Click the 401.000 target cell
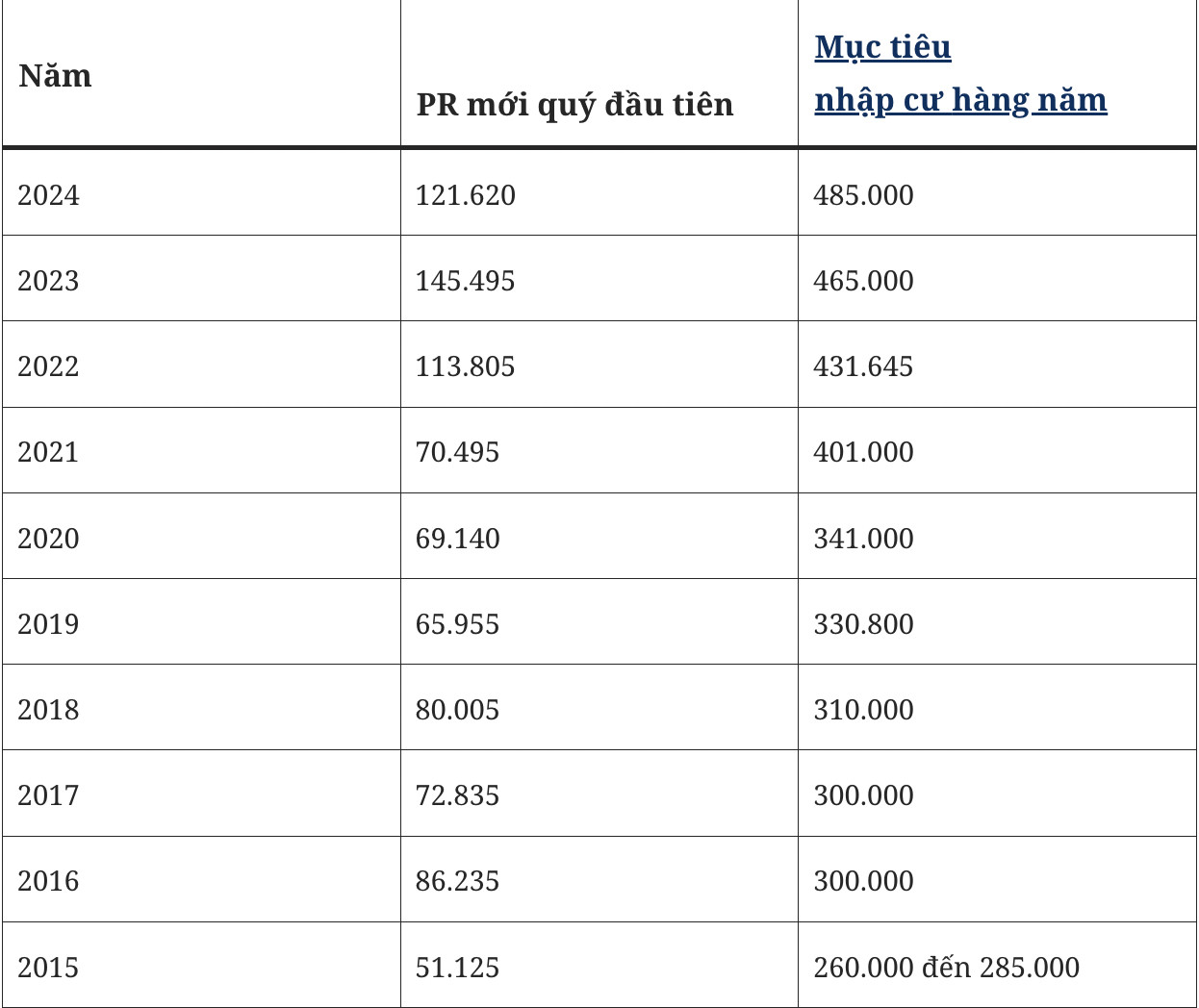Image resolution: width=1199 pixels, height=1008 pixels. [x=997, y=450]
